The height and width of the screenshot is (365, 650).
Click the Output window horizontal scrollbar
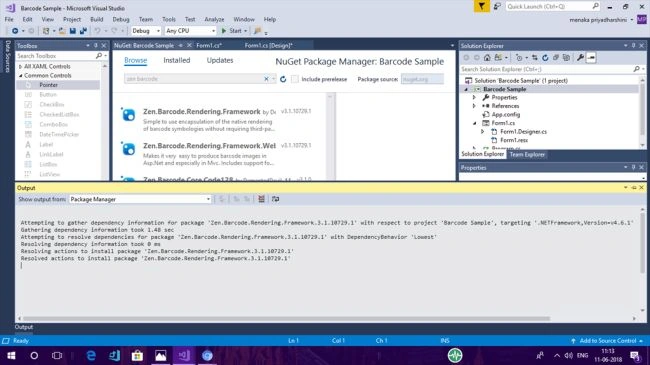[x=286, y=319]
